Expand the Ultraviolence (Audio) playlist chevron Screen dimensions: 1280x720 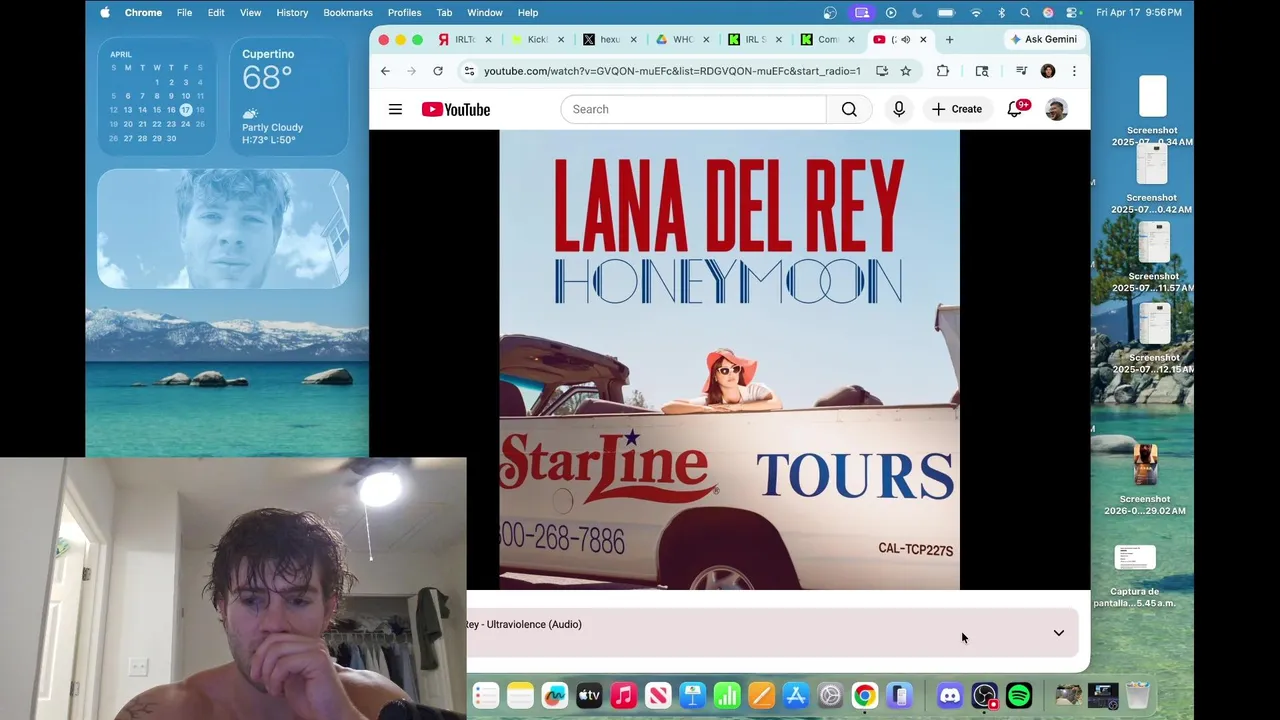(x=1058, y=633)
